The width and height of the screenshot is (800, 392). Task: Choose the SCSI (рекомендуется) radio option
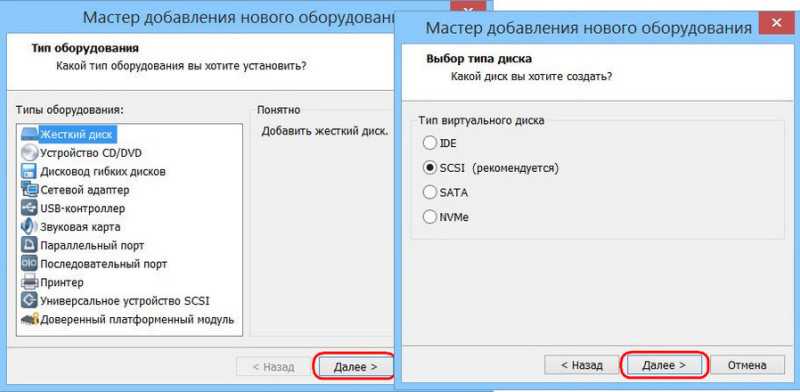[430, 168]
